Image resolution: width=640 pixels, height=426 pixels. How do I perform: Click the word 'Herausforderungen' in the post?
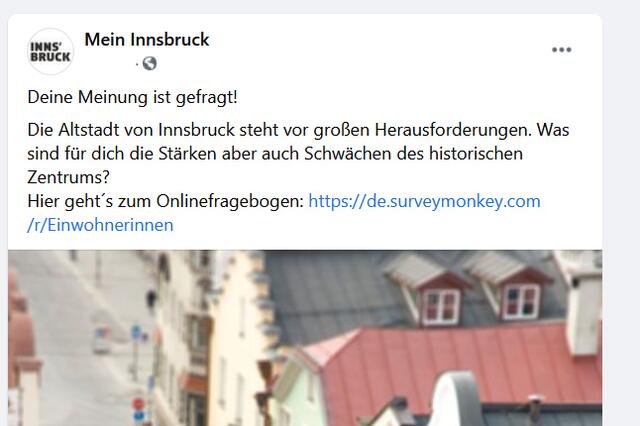[453, 130]
